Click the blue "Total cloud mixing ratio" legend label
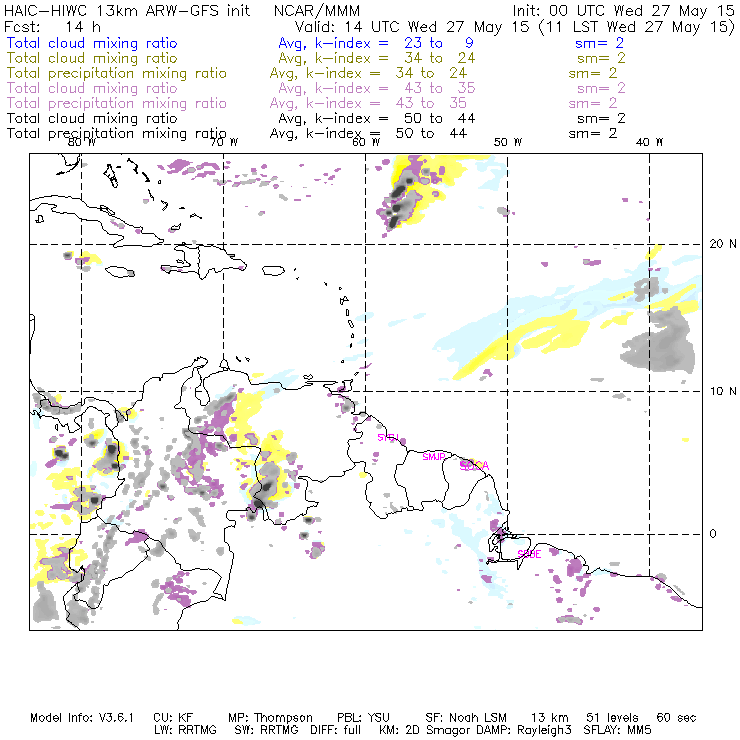 (x=92, y=43)
